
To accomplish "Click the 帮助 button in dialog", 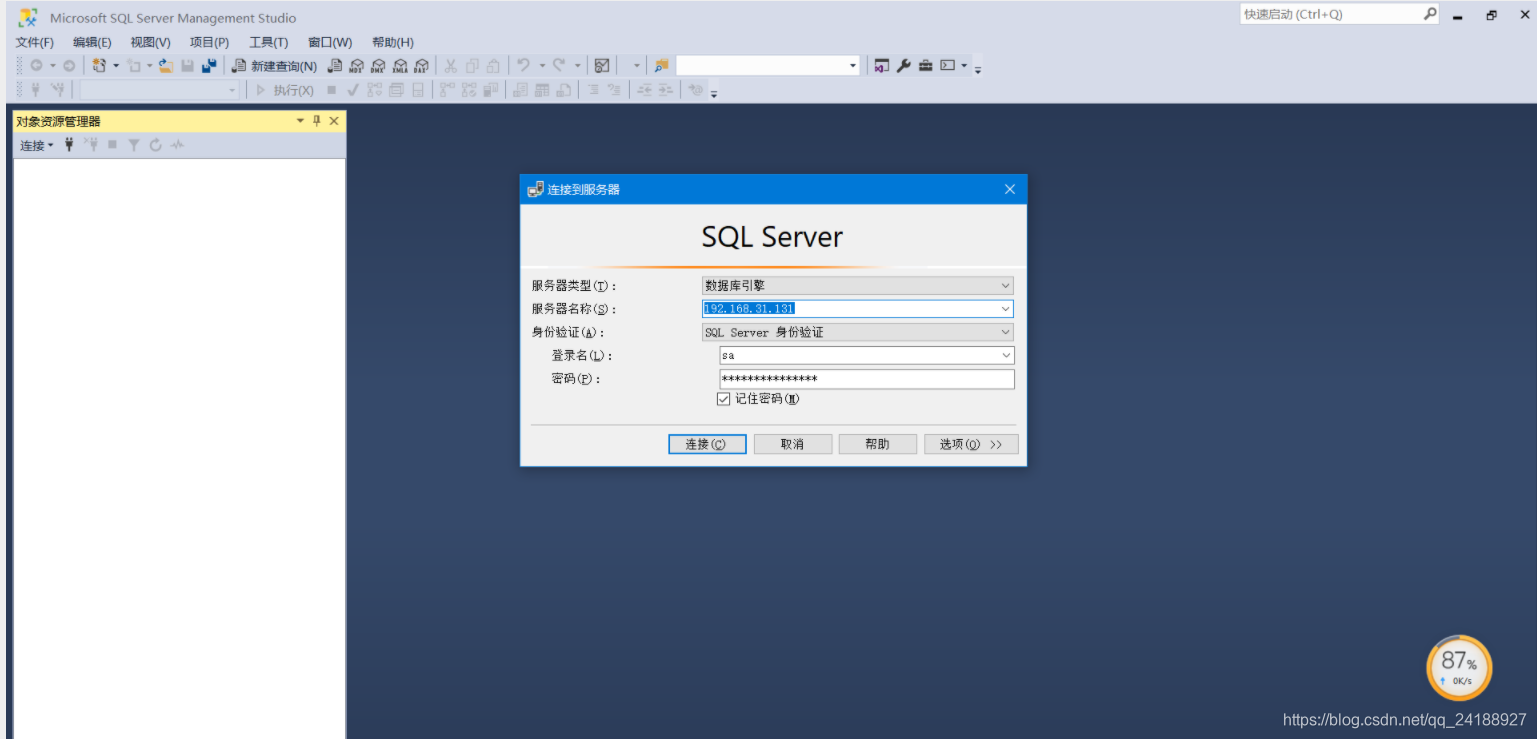I will pos(878,444).
